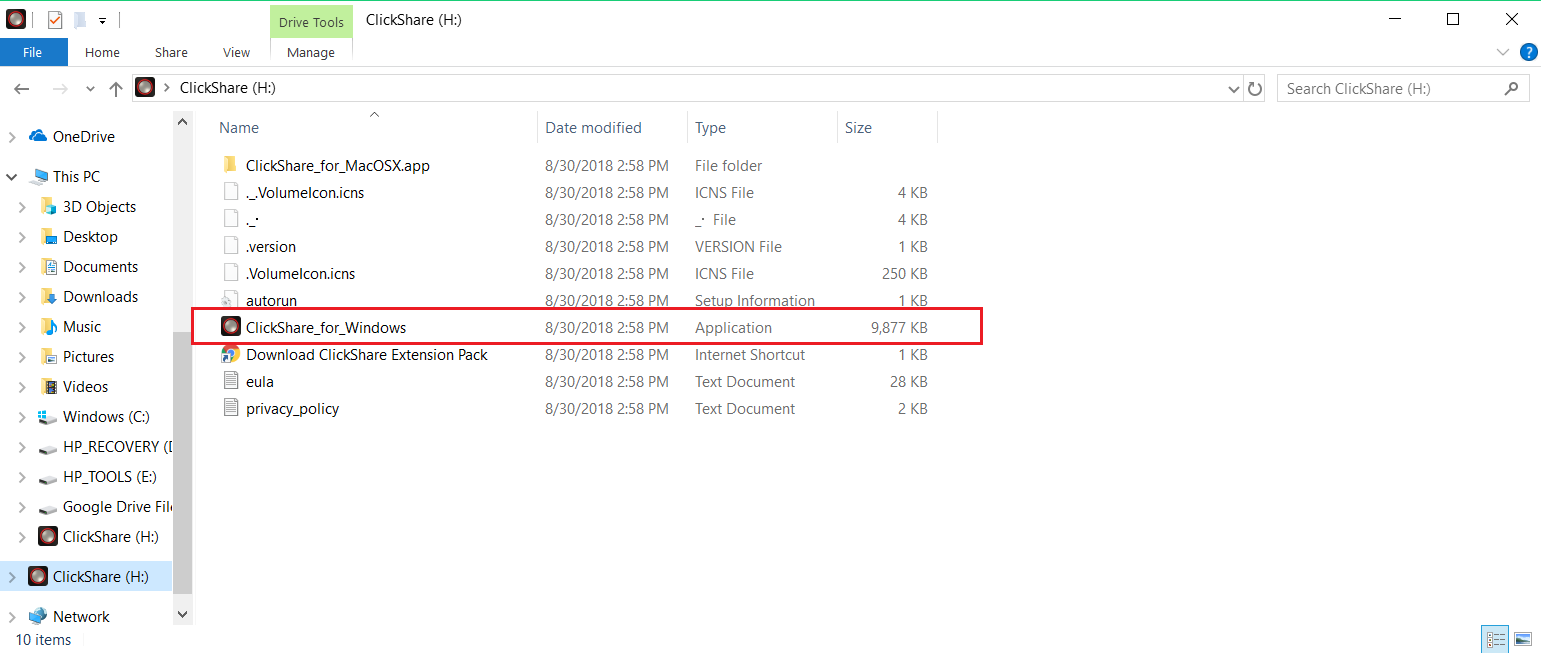This screenshot has height=653, width=1541.
Task: Click the ClickShare title bar system icon
Action: pos(16,19)
